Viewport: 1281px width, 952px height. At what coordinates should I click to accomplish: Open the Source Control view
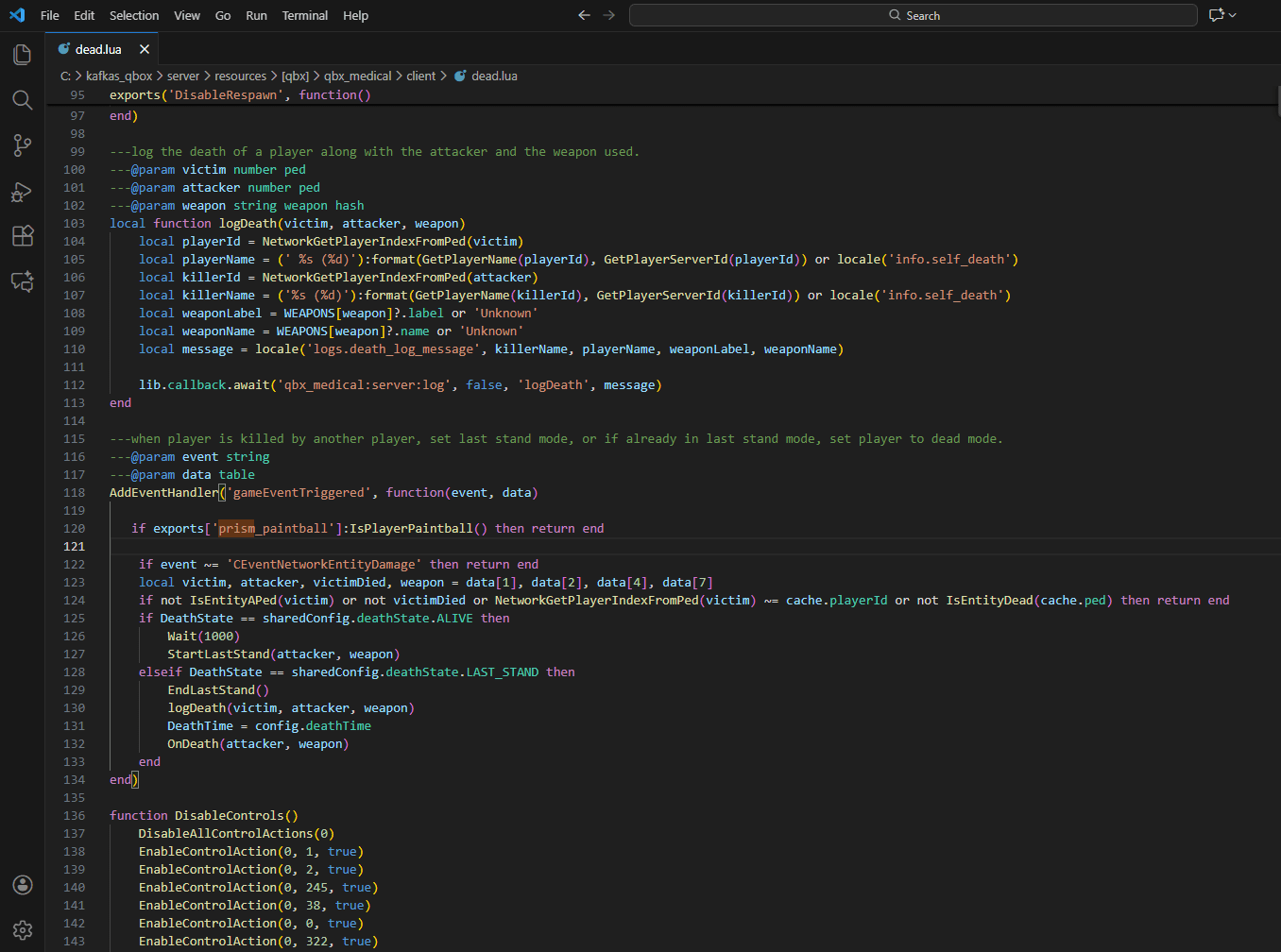tap(23, 145)
